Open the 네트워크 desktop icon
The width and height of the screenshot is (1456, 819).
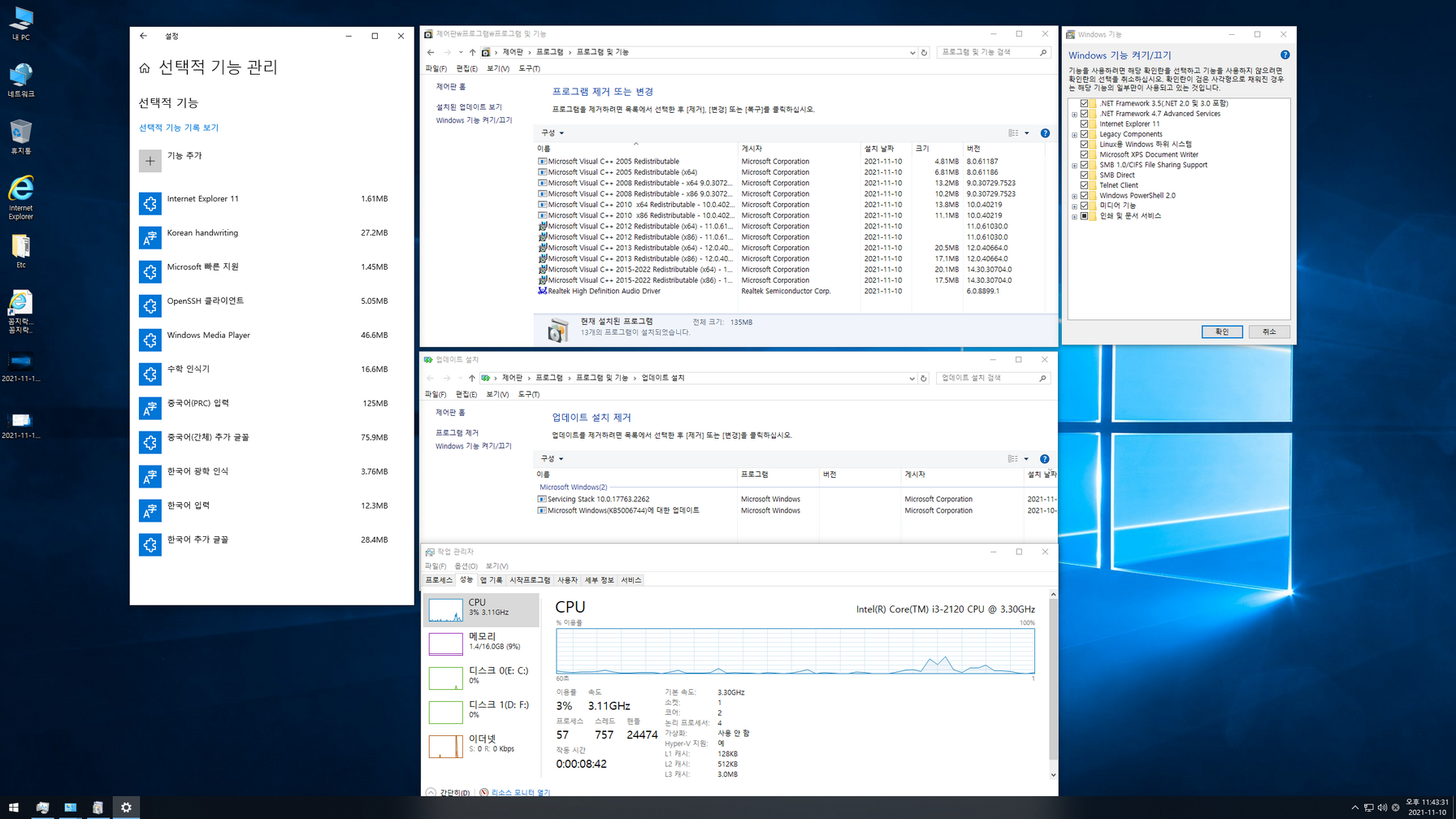(x=21, y=80)
